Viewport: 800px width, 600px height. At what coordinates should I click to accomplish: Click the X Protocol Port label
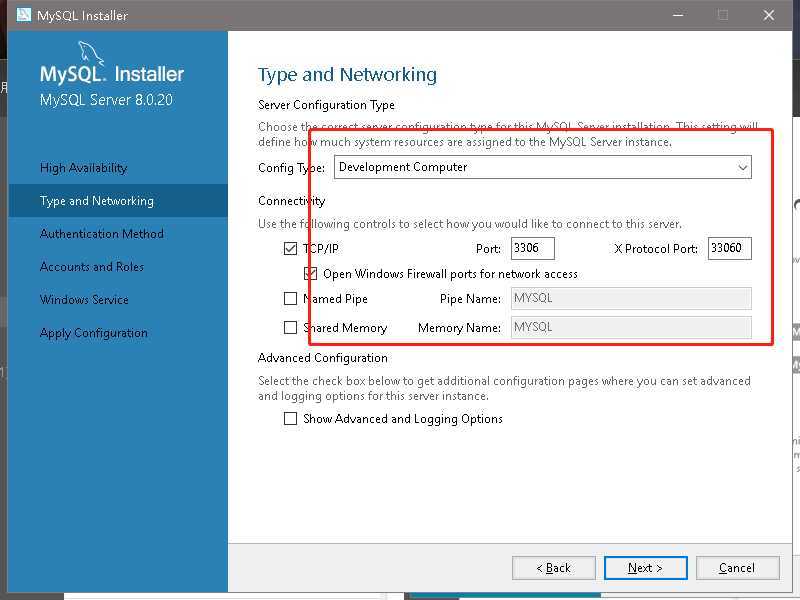pos(656,249)
